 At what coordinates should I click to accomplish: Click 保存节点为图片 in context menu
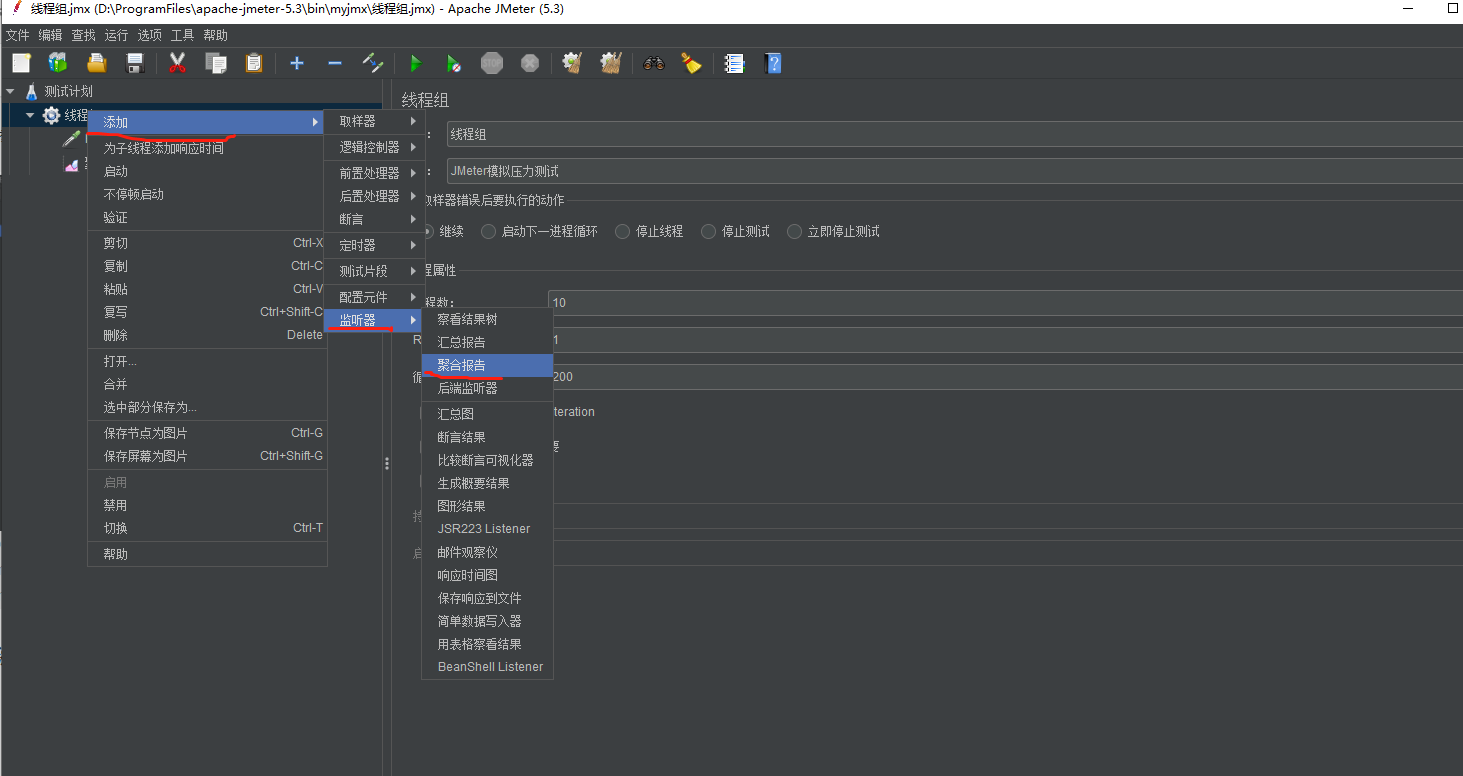[207, 433]
